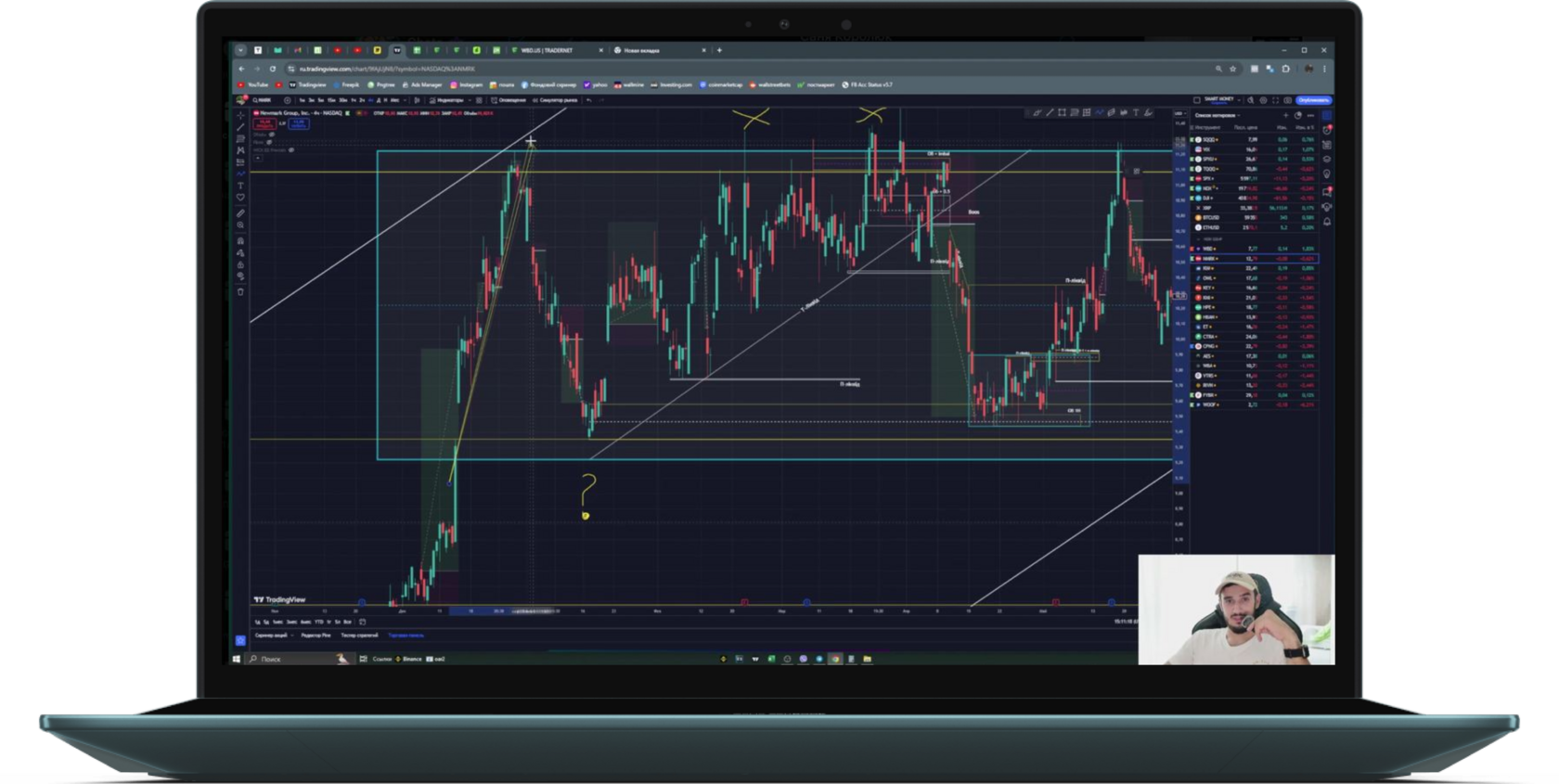Switch to the WBD.US TRADERNET tab
Image resolution: width=1559 pixels, height=784 pixels.
pos(548,50)
